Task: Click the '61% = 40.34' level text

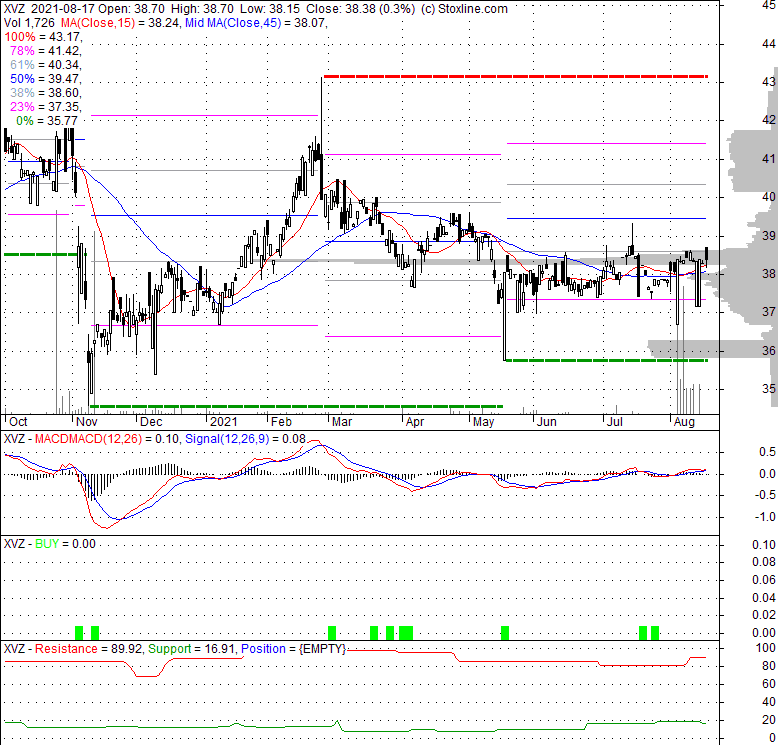Action: point(45,65)
